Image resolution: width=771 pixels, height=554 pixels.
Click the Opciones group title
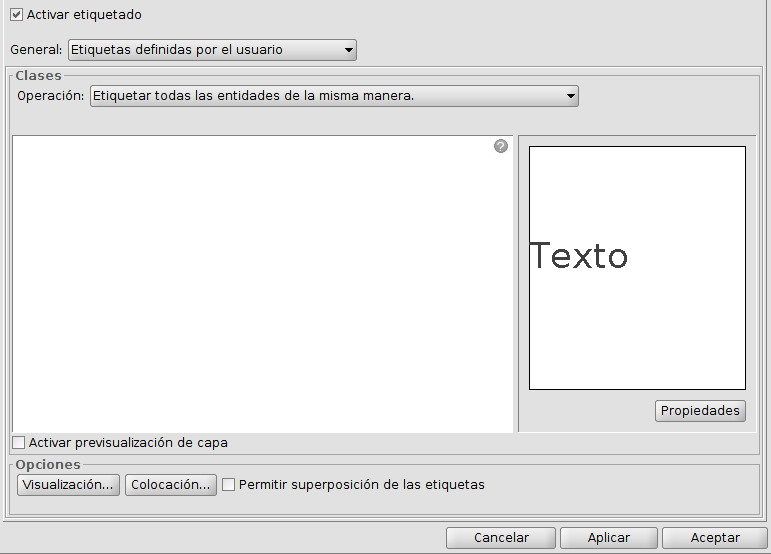(48, 465)
